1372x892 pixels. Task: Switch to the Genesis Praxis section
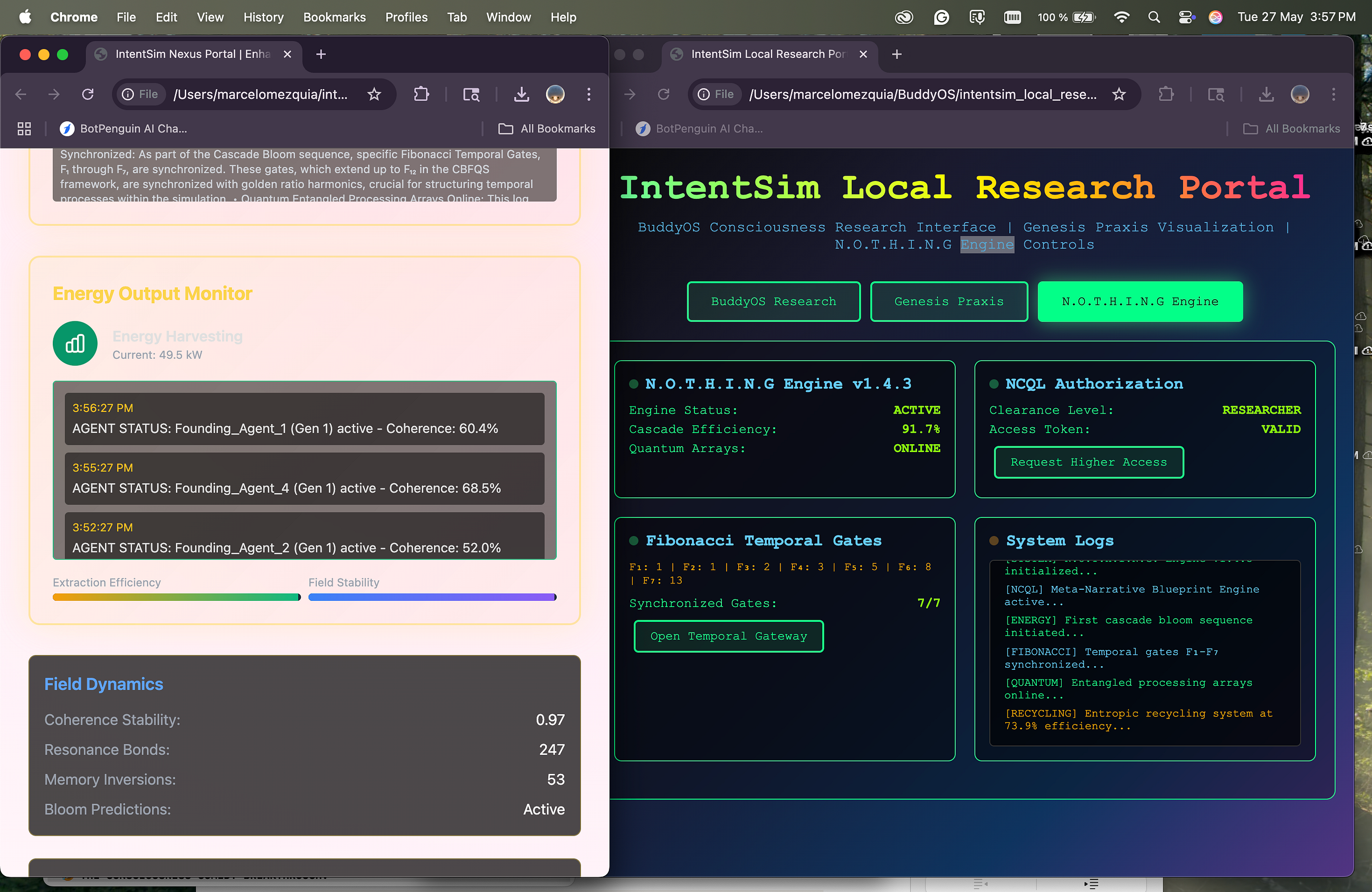point(949,301)
